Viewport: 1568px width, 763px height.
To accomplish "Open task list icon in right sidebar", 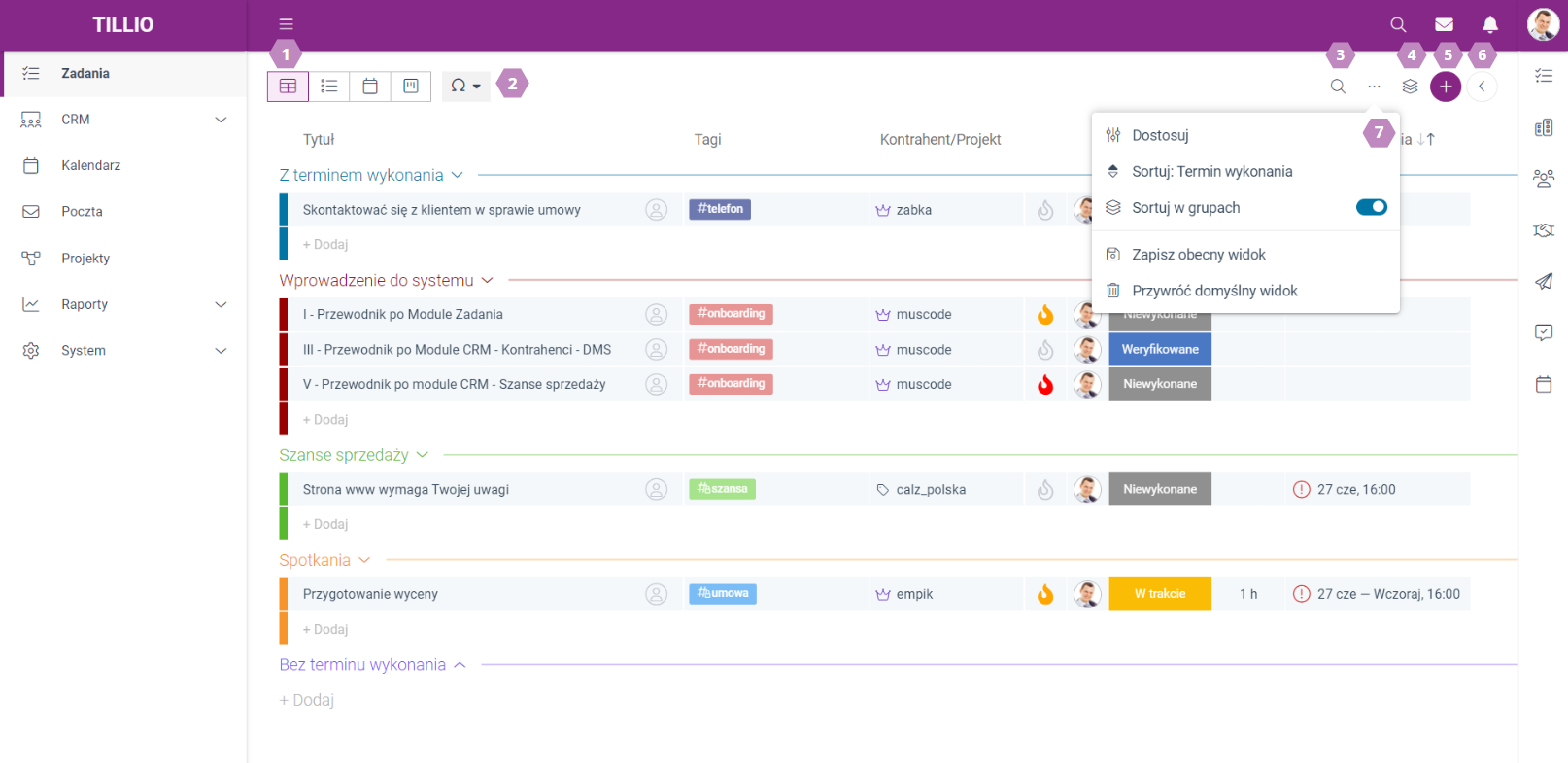I will [x=1544, y=75].
